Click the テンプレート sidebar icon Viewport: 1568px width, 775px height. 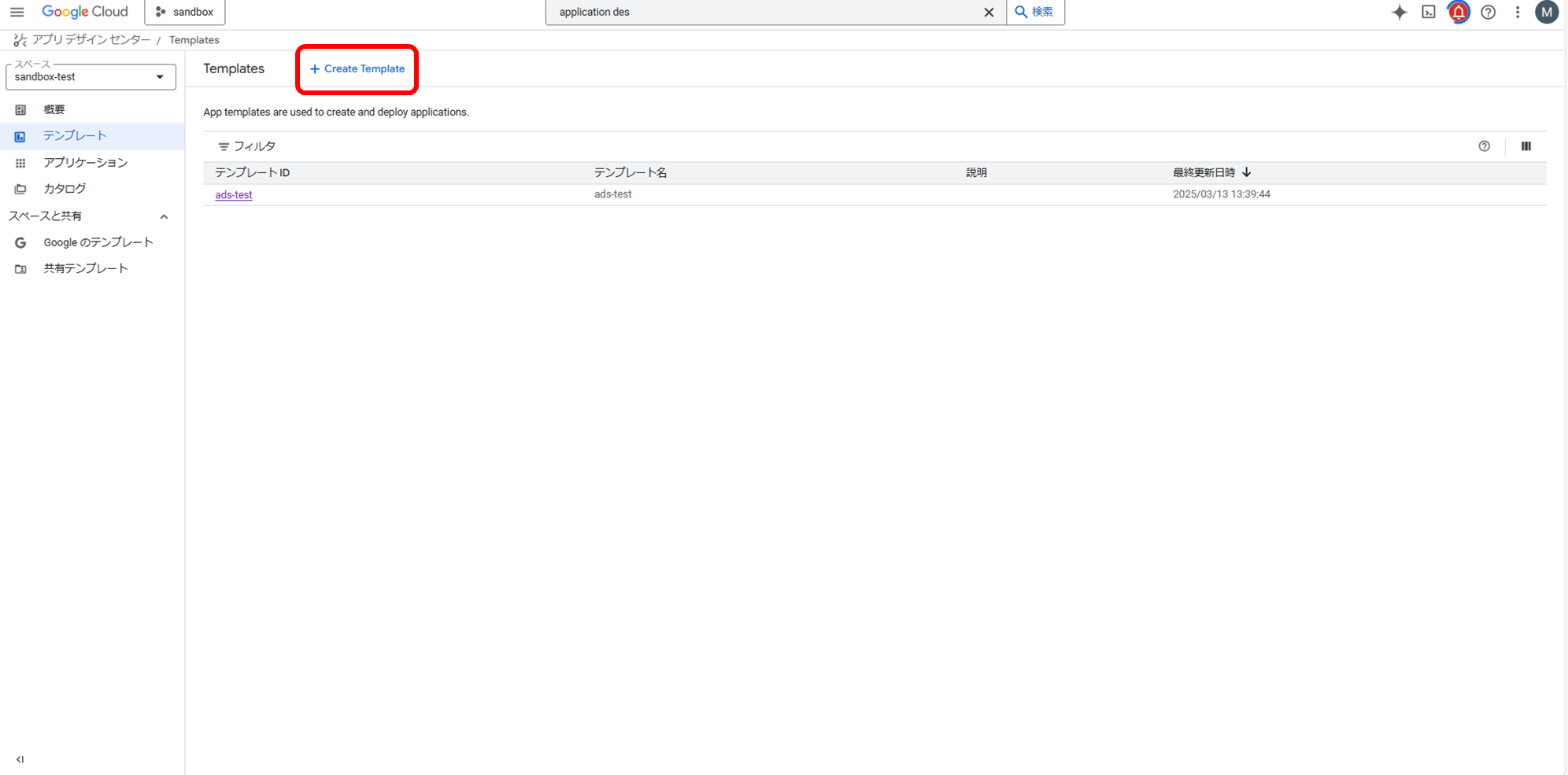pos(20,136)
